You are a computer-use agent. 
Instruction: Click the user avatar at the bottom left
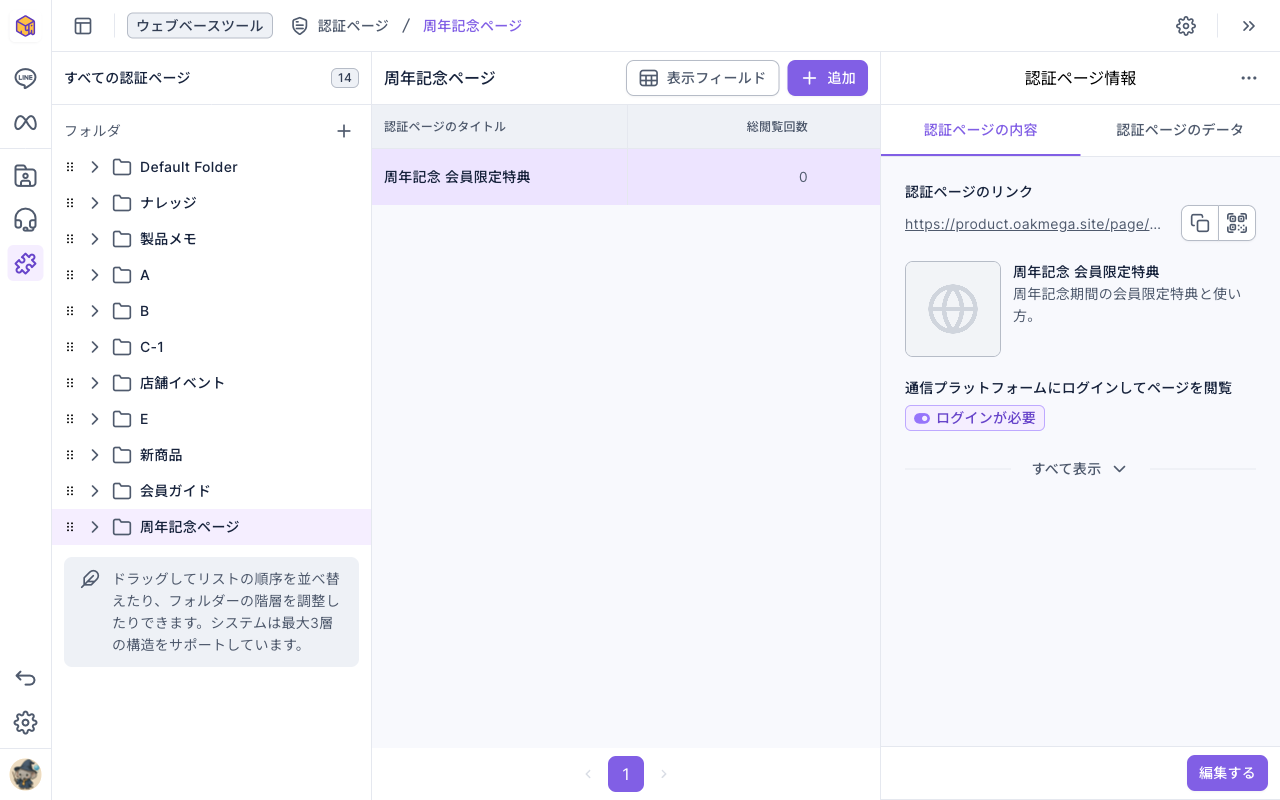click(x=25, y=775)
